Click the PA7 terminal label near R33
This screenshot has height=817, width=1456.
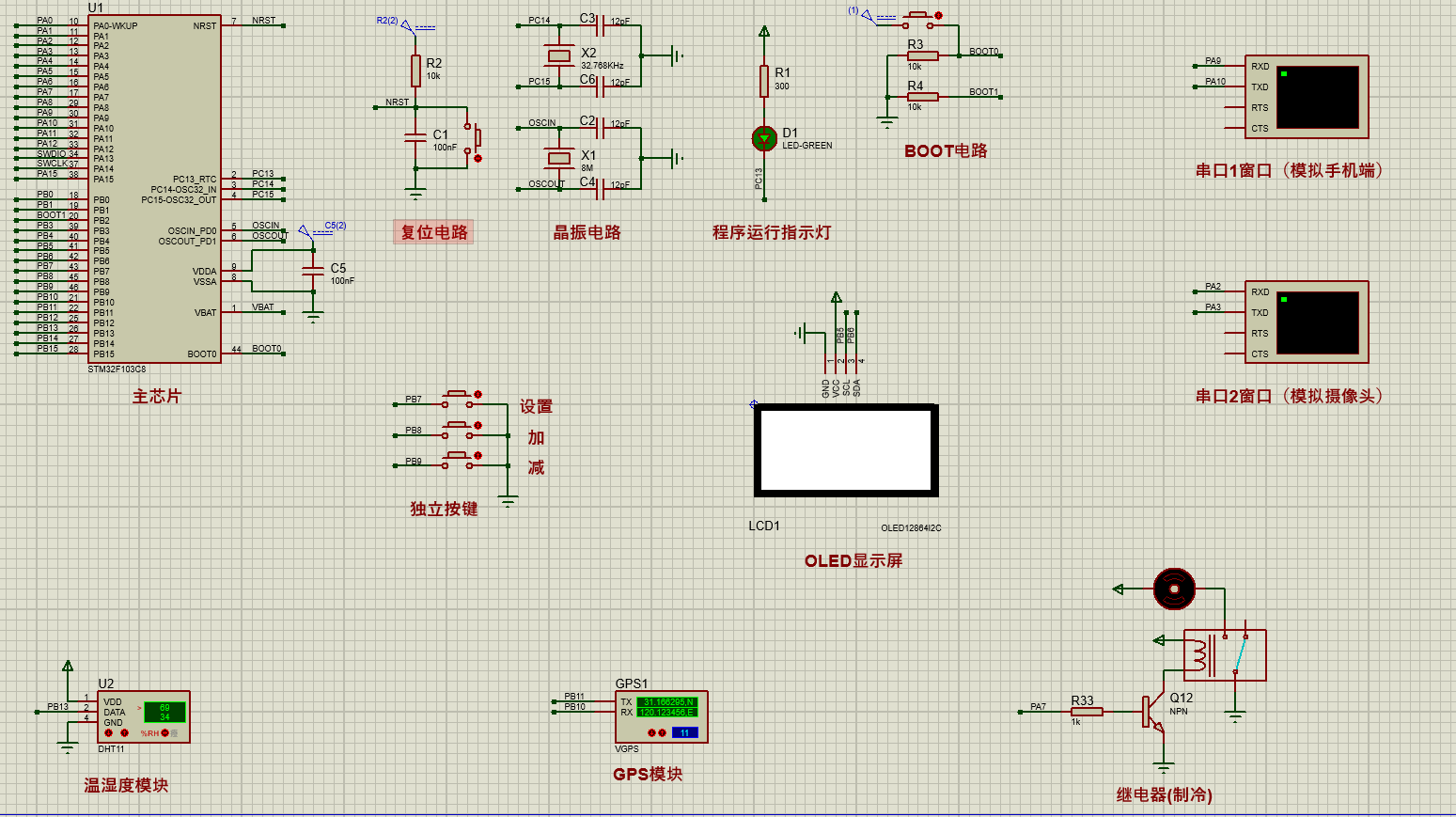click(1038, 706)
